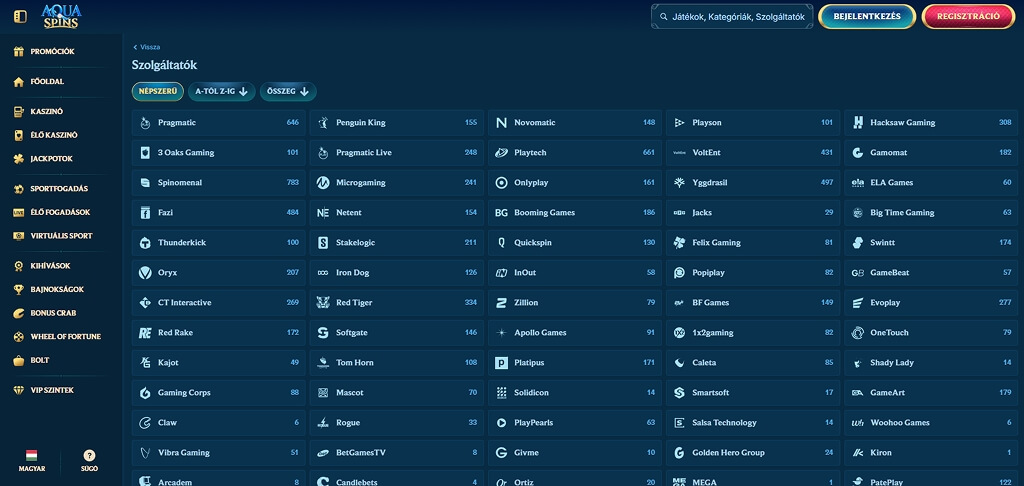Select the Woohoo Games provider row
Screen dimensions: 1024x486
point(931,423)
